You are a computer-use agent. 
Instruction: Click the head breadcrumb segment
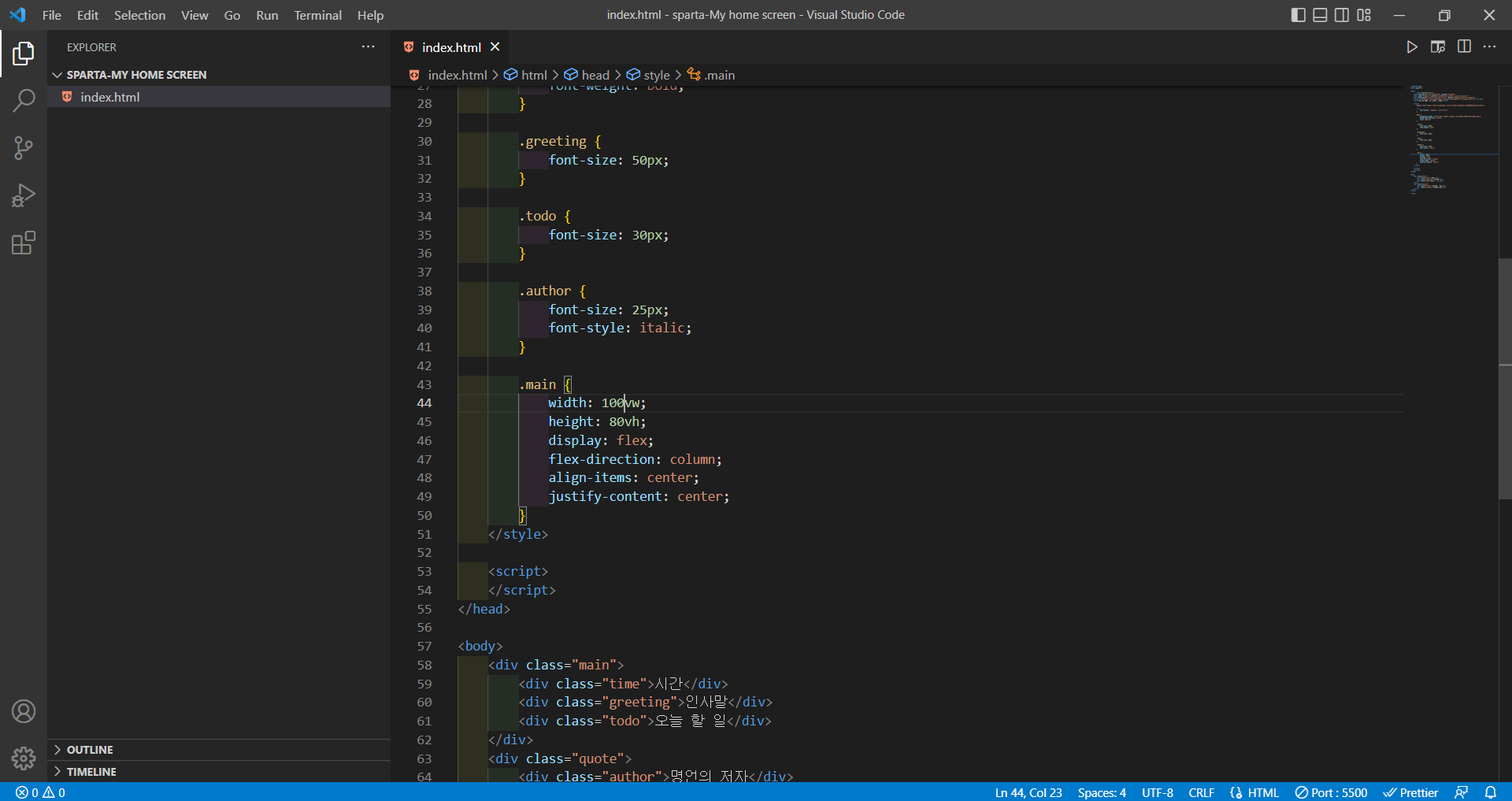pyautogui.click(x=595, y=75)
